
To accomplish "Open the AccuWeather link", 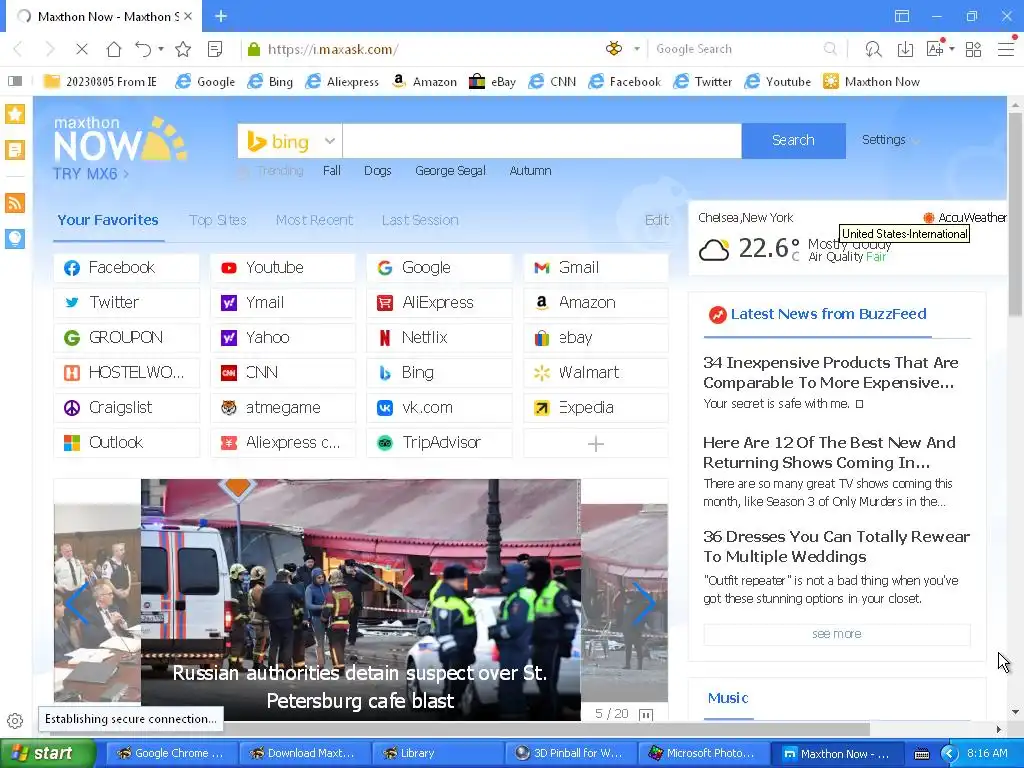I will point(965,217).
